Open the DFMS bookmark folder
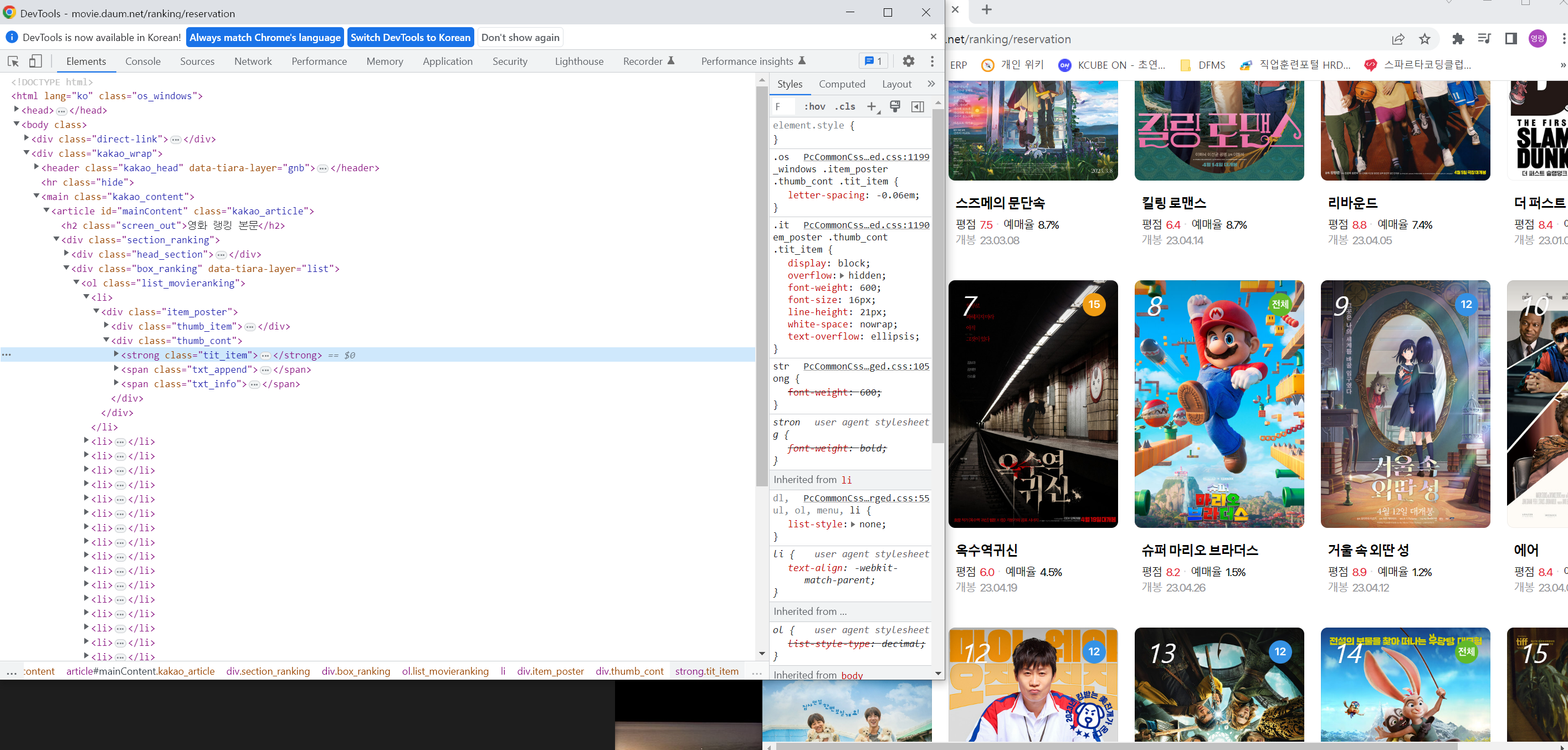 tap(1202, 65)
